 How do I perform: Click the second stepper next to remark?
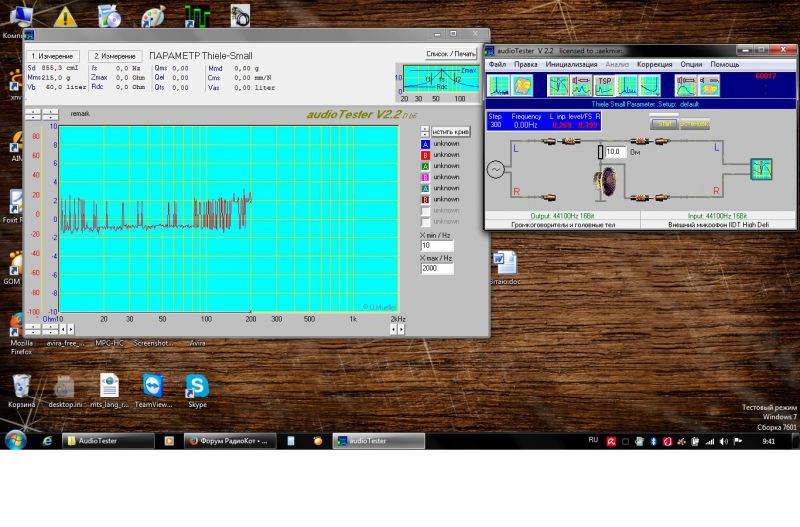click(51, 114)
